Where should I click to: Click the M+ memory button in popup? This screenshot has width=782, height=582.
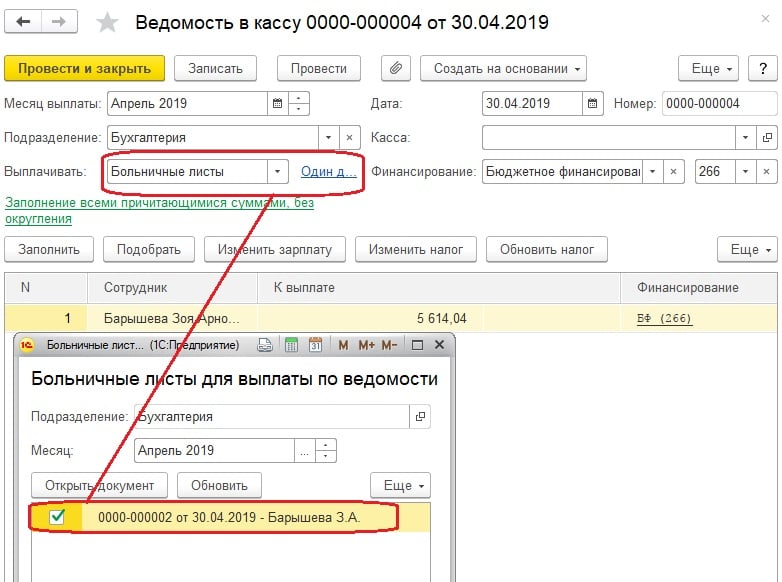[366, 345]
